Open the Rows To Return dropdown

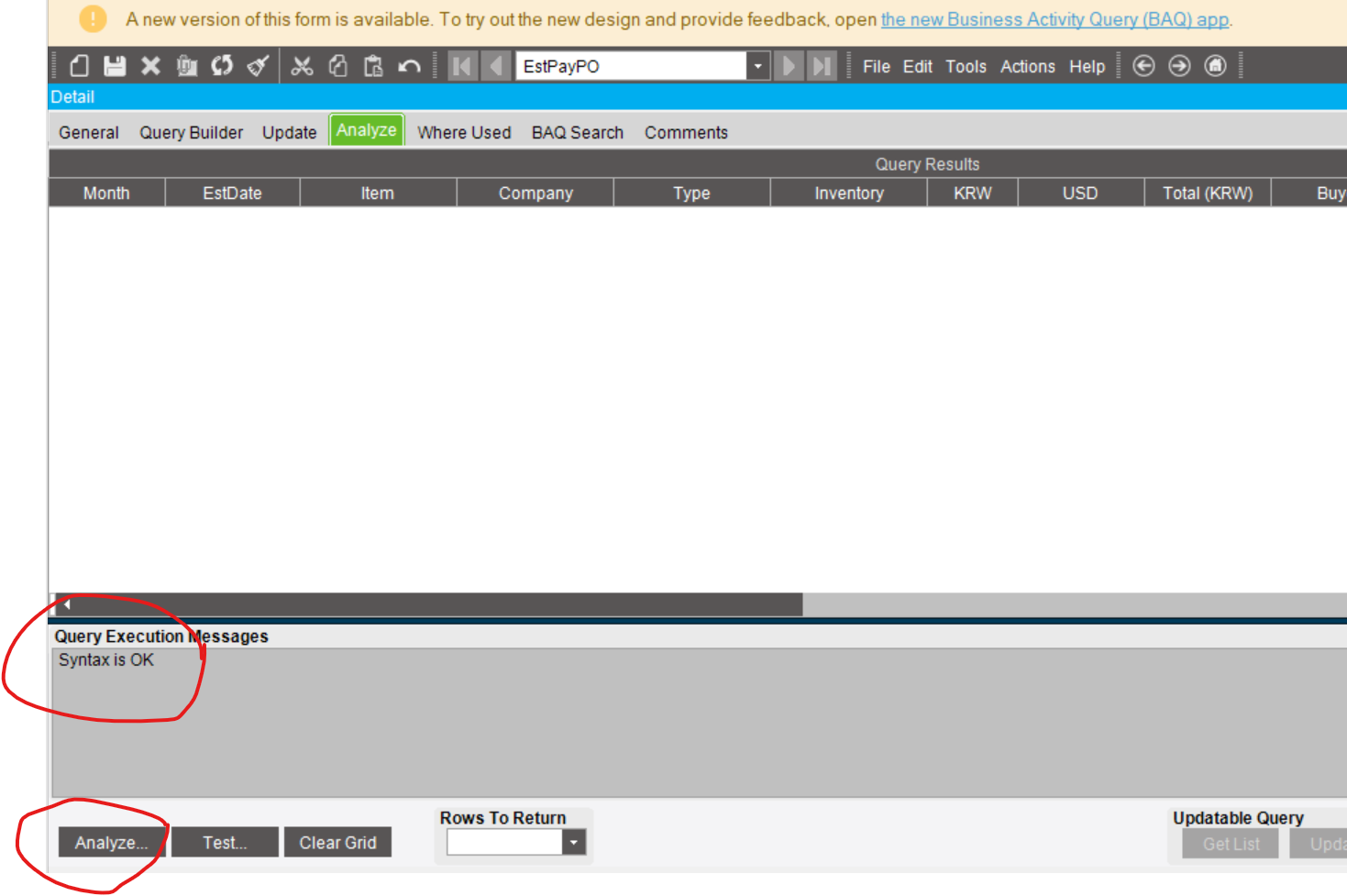click(x=574, y=842)
